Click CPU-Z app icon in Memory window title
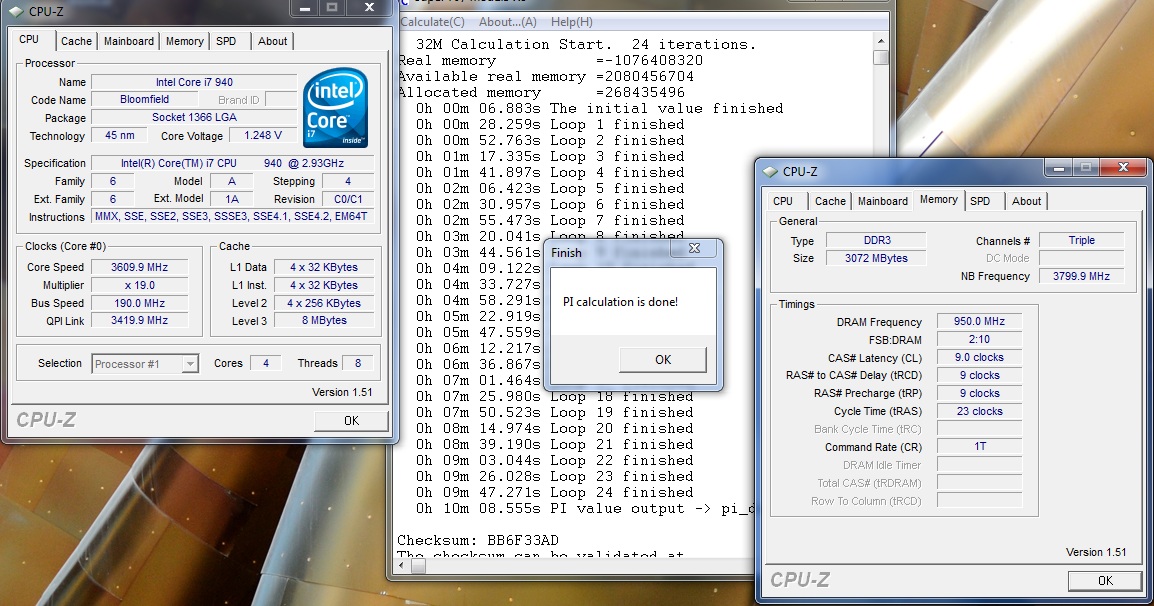 coord(770,172)
